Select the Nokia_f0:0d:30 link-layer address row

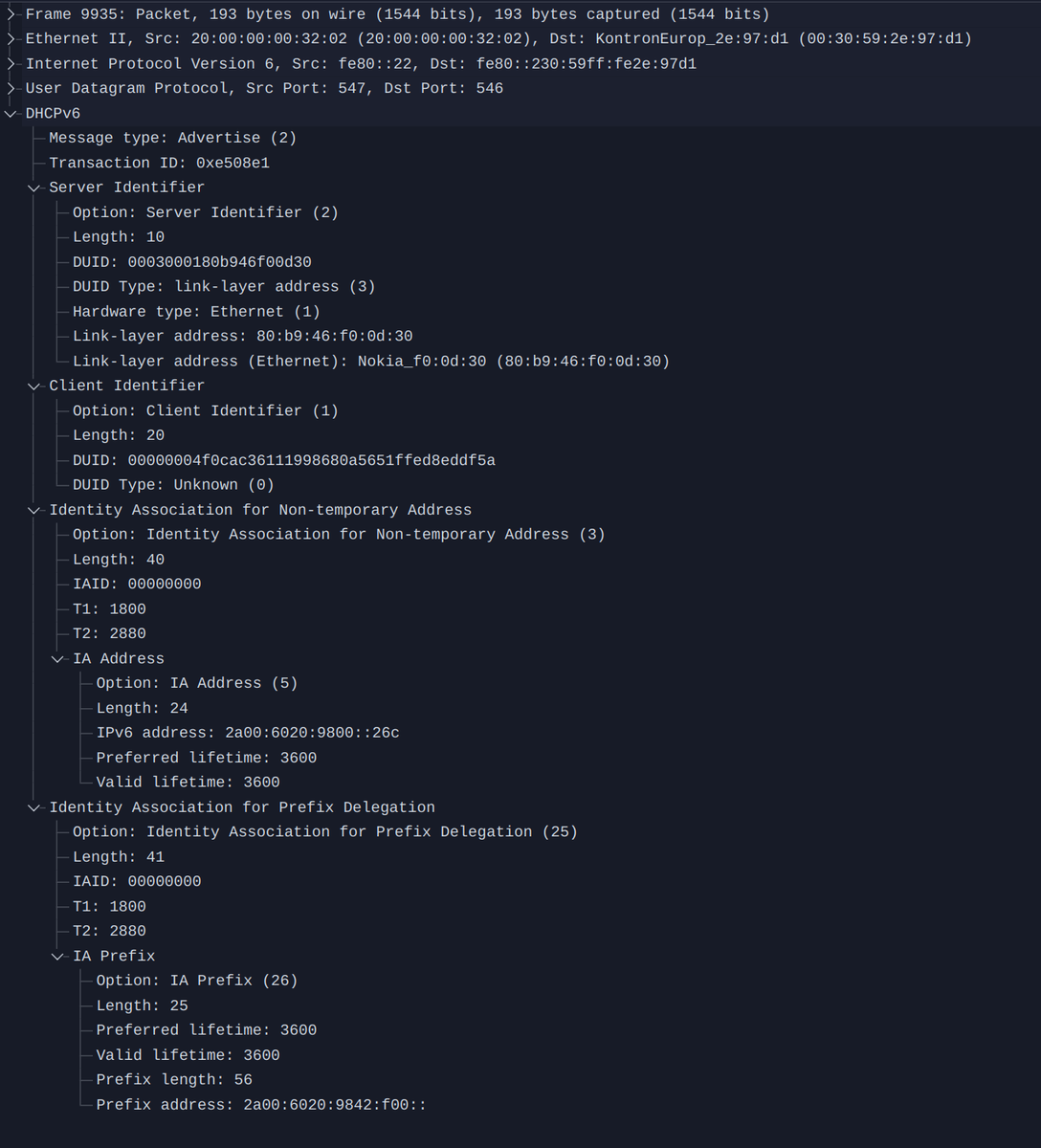(371, 361)
